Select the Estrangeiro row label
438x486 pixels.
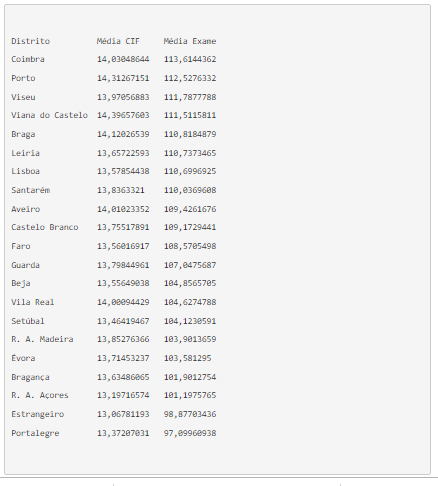tap(37, 414)
